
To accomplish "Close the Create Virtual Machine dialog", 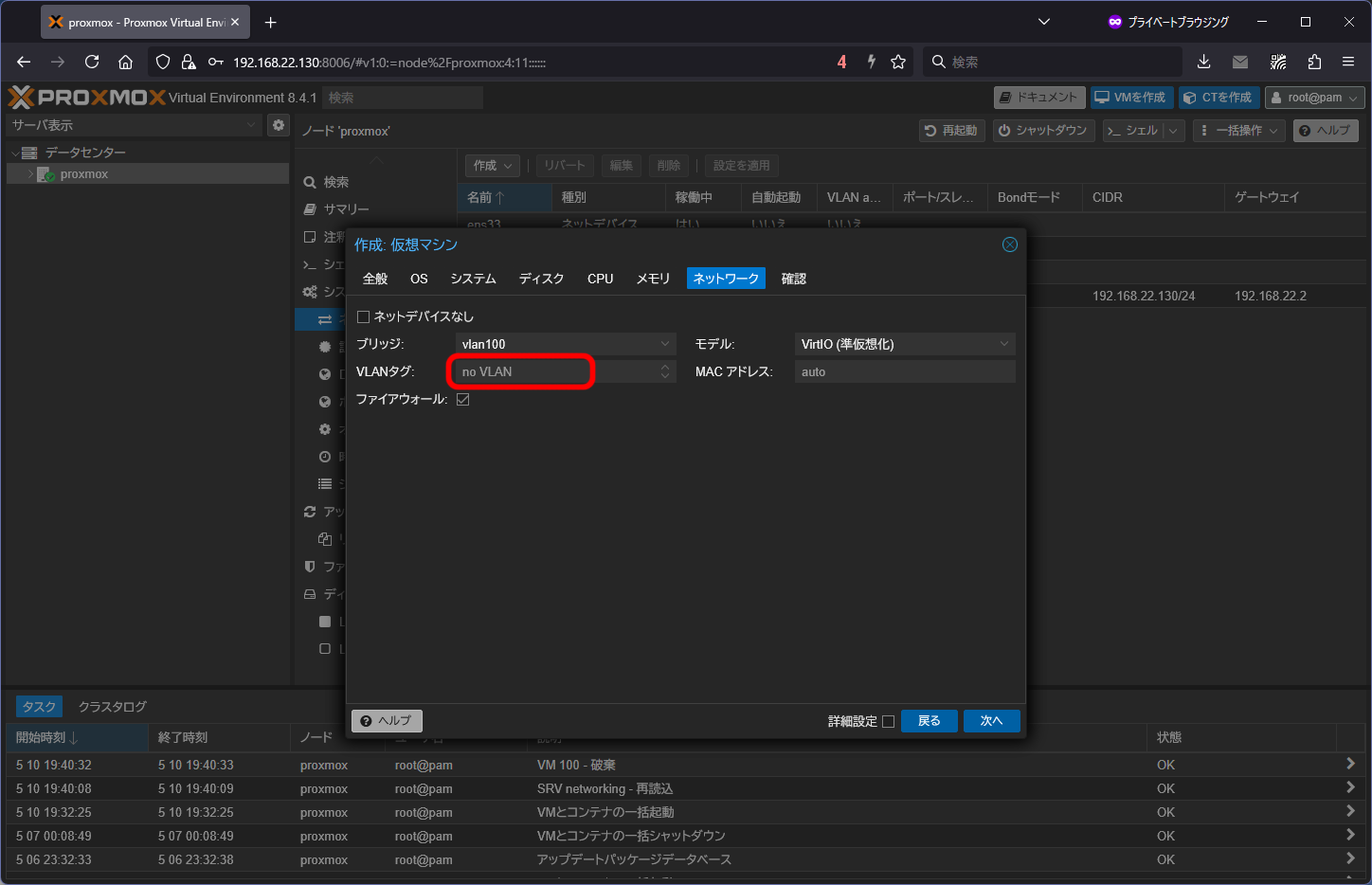I will coord(1010,244).
